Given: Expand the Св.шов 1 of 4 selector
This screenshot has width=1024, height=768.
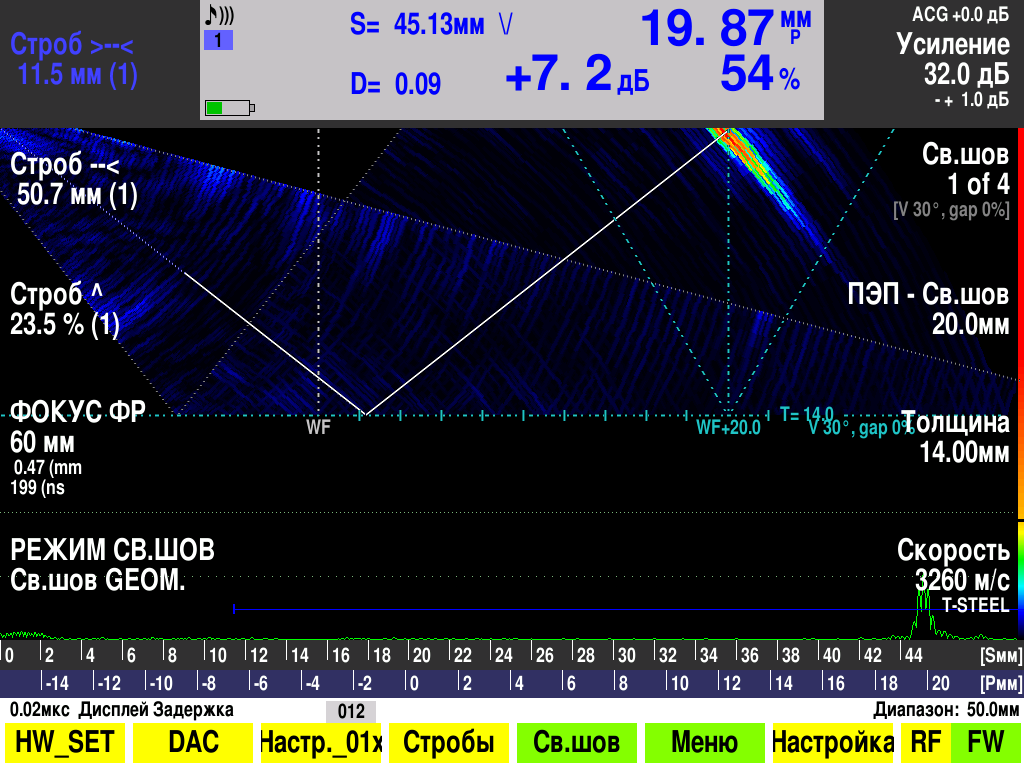Looking at the screenshot, I should click(x=964, y=168).
